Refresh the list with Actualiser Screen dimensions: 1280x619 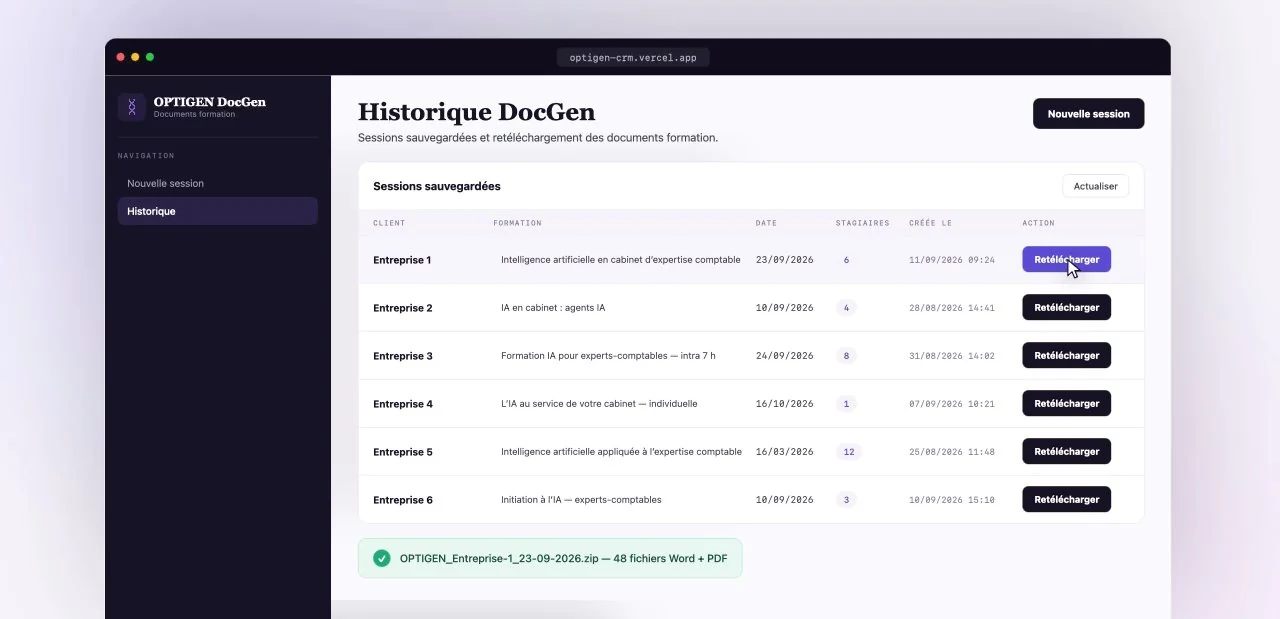click(x=1095, y=186)
